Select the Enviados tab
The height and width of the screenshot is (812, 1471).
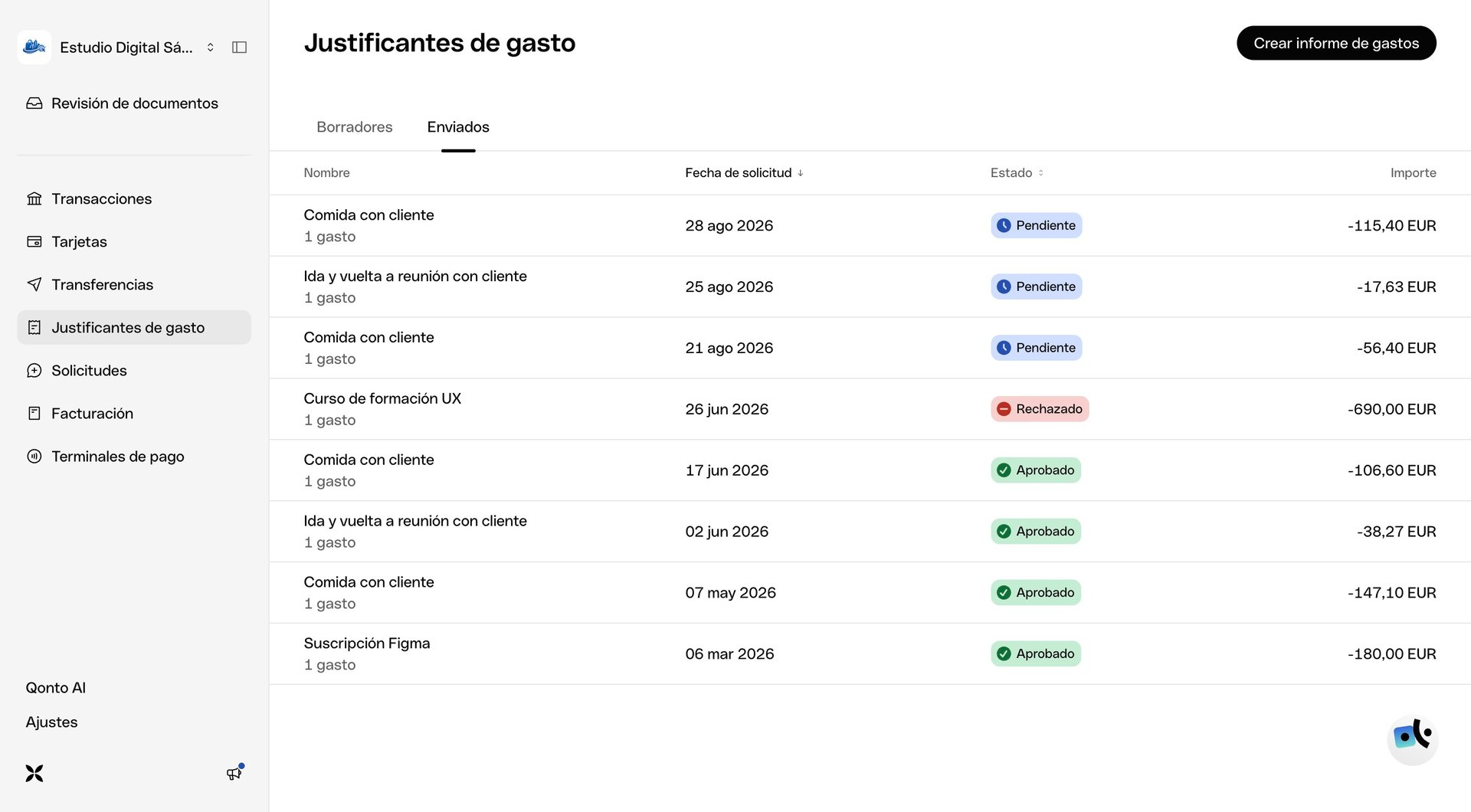[458, 127]
